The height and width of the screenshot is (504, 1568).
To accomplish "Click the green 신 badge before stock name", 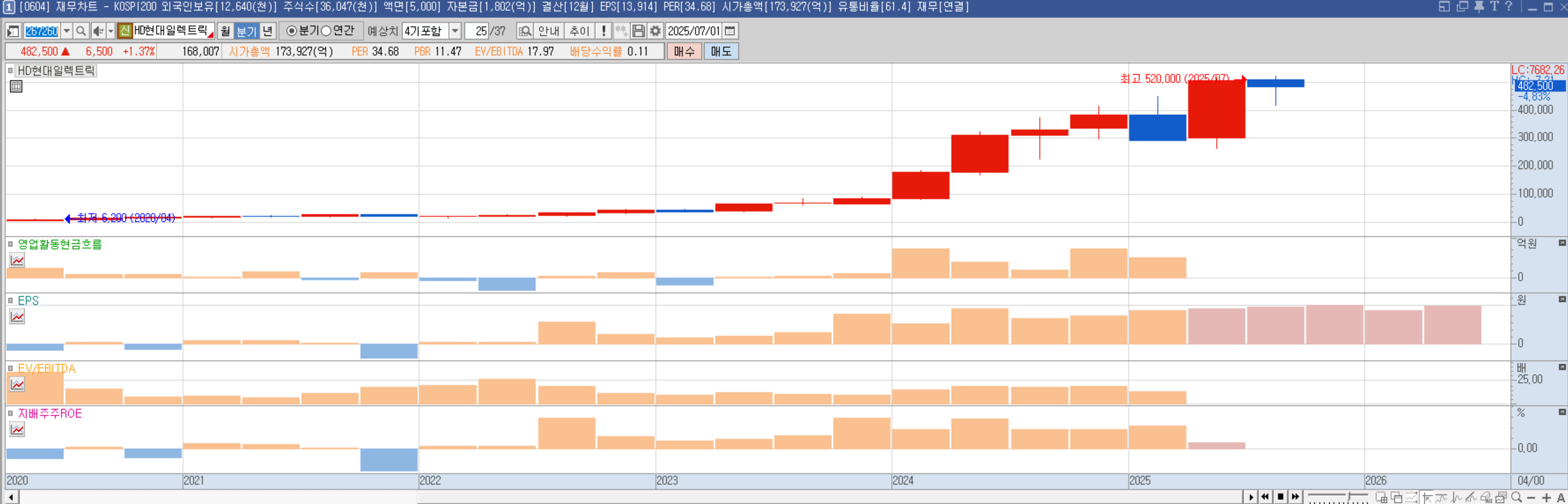I will coord(125,31).
